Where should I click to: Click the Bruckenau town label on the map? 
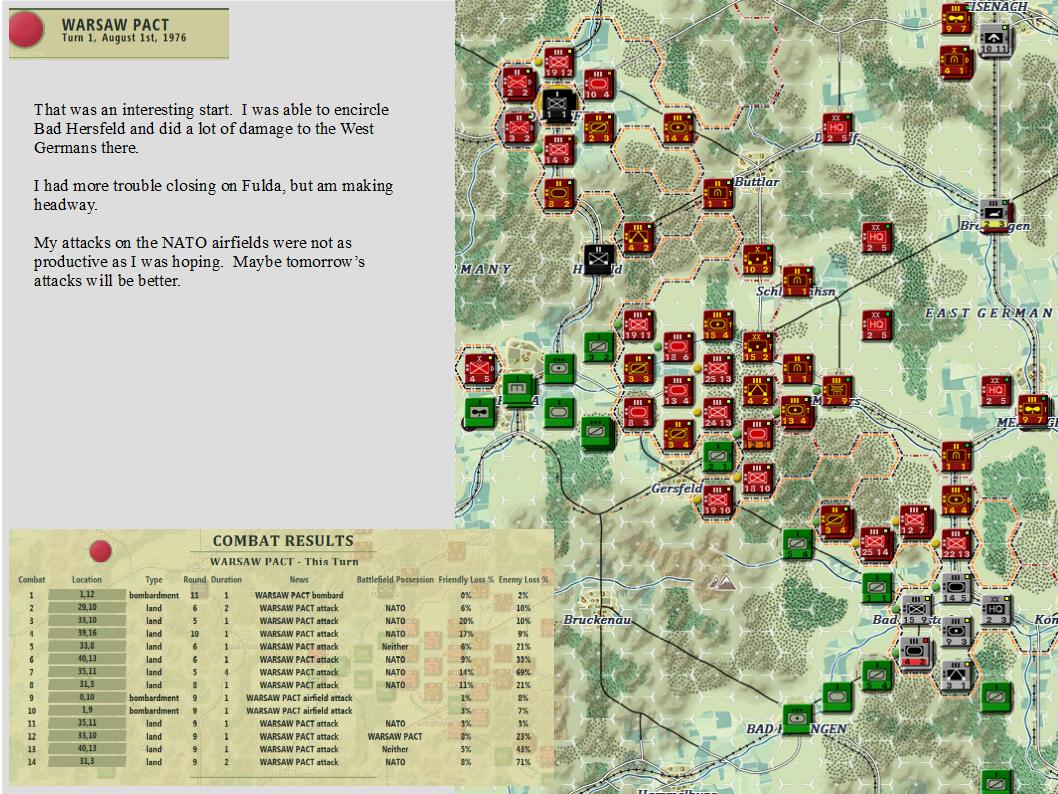point(597,619)
